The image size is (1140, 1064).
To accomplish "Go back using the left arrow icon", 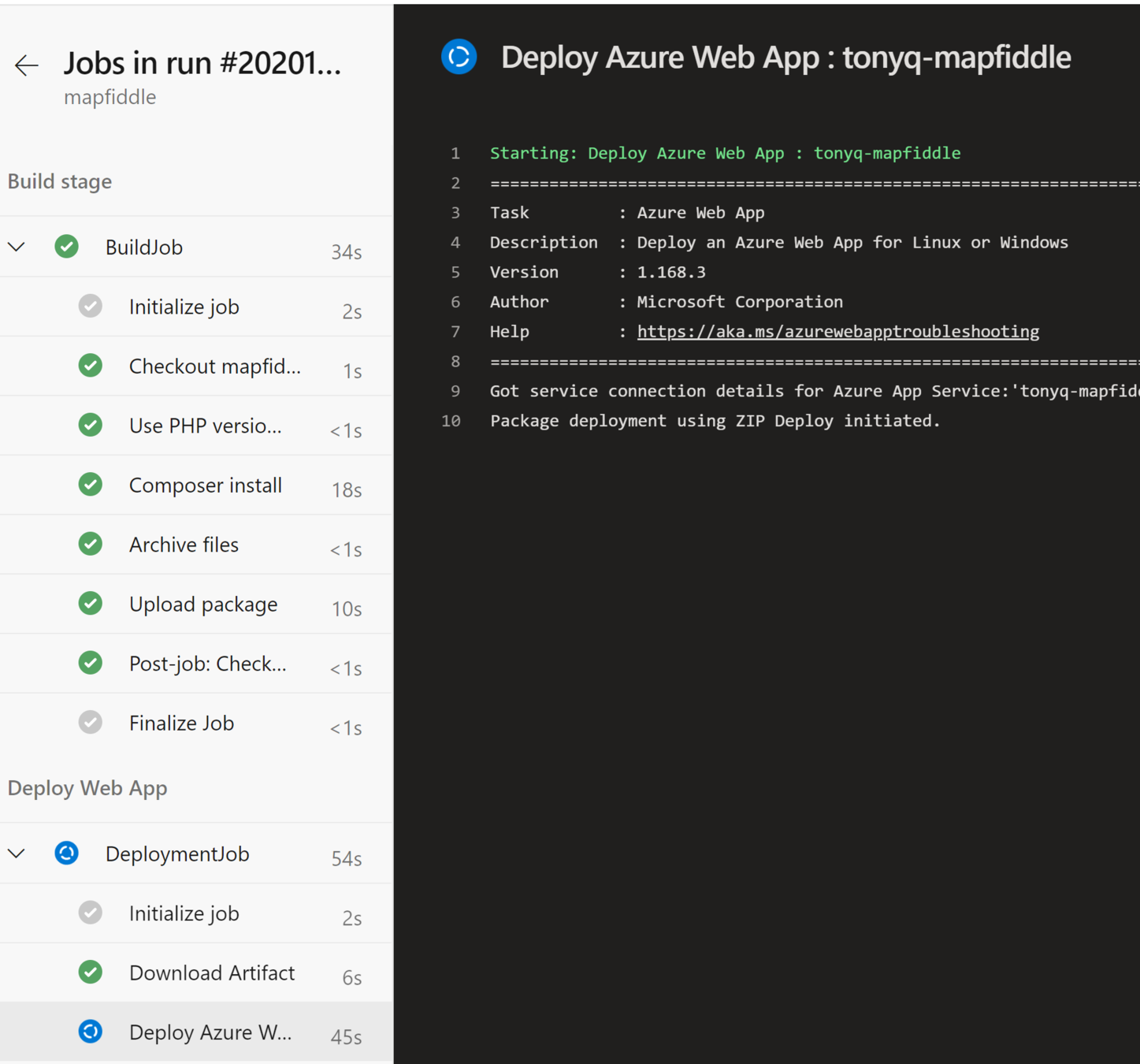I will [x=27, y=65].
